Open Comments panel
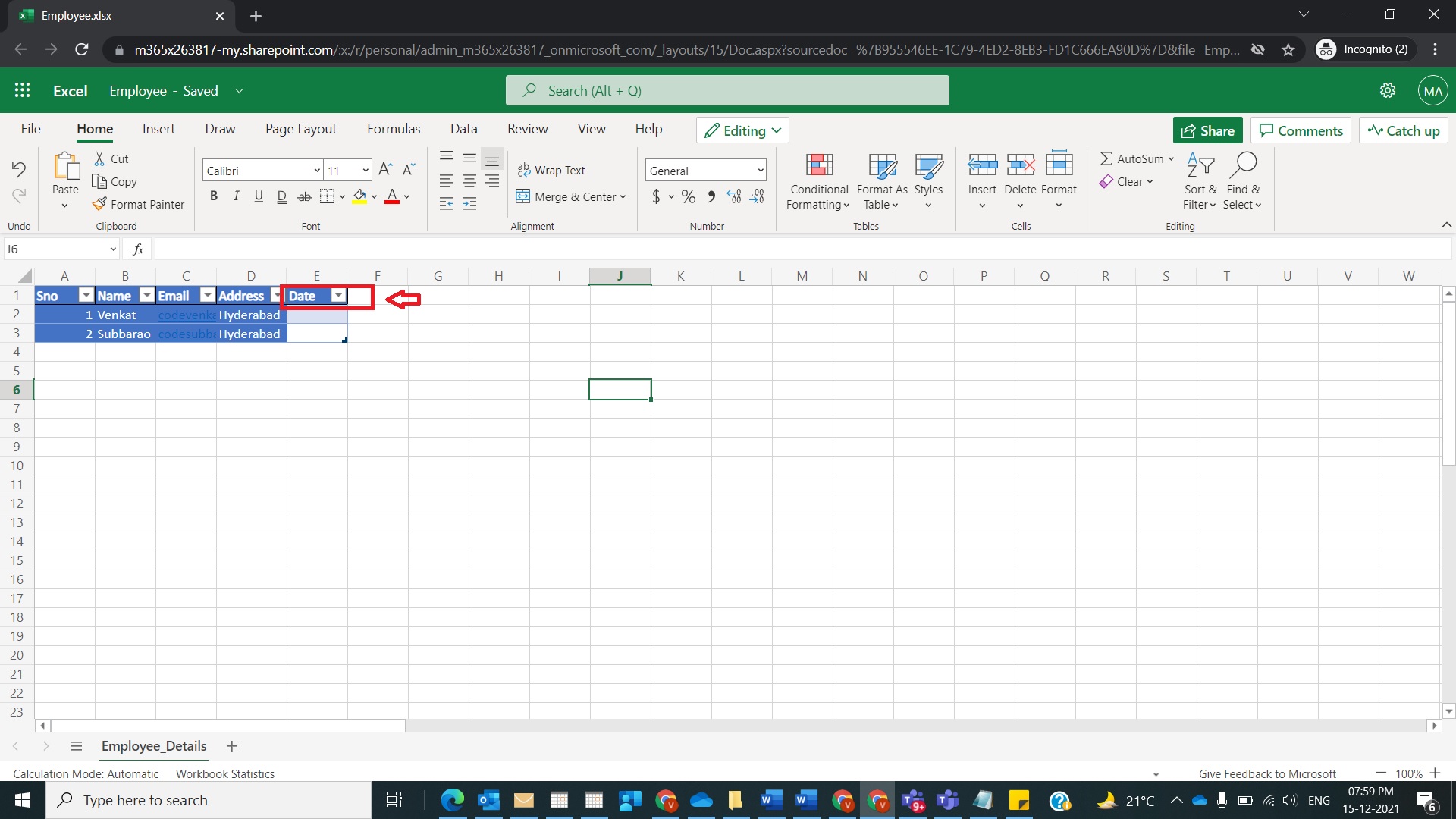 1301,130
